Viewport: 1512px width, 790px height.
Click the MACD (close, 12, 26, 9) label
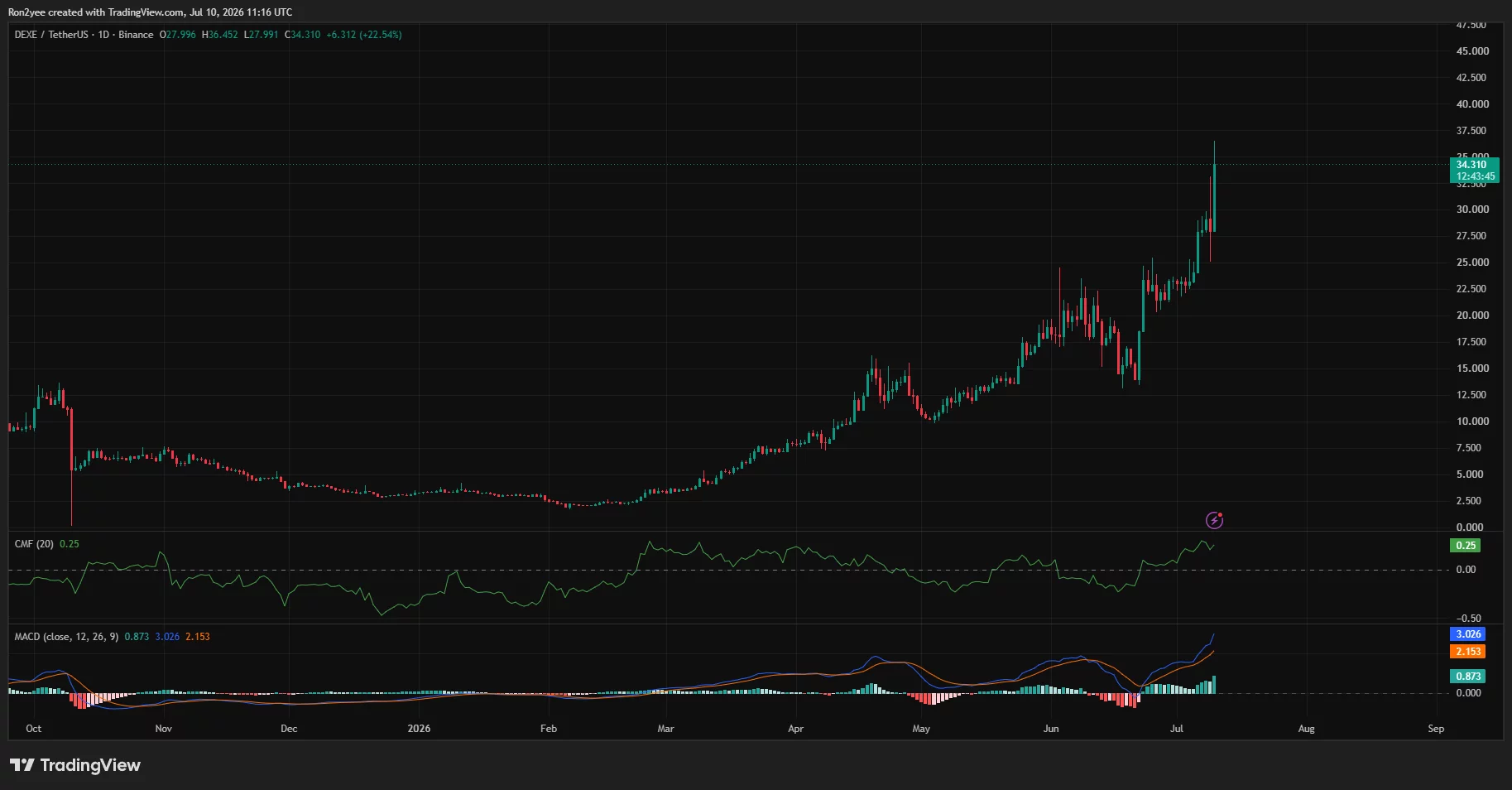click(x=66, y=637)
